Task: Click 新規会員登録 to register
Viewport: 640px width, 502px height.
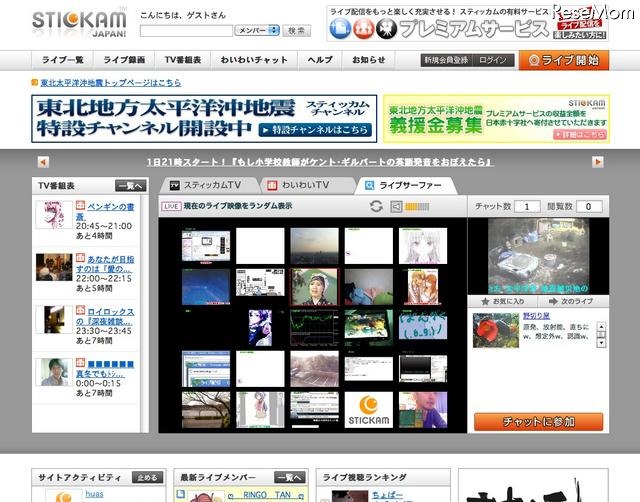Action: point(446,60)
